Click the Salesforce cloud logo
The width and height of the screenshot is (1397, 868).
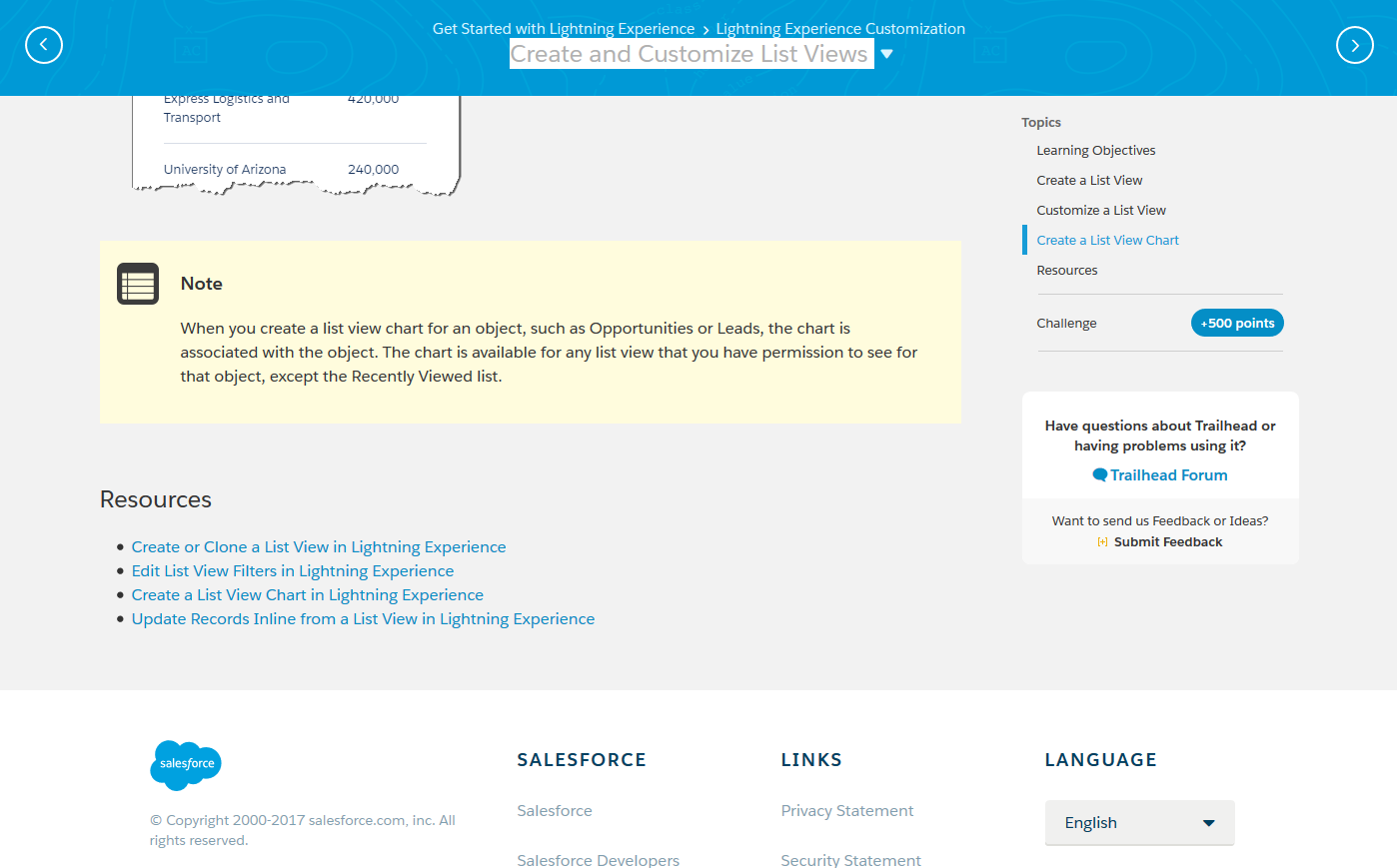(186, 765)
